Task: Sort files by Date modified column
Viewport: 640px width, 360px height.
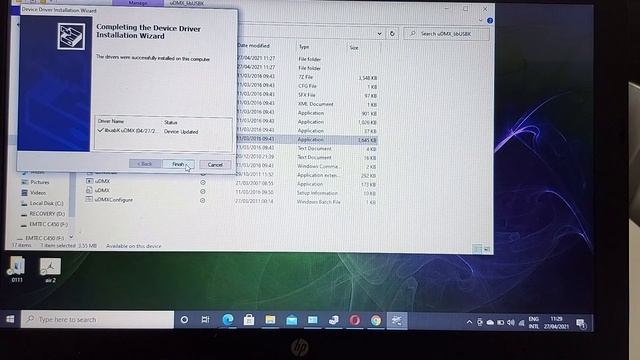Action: point(253,46)
